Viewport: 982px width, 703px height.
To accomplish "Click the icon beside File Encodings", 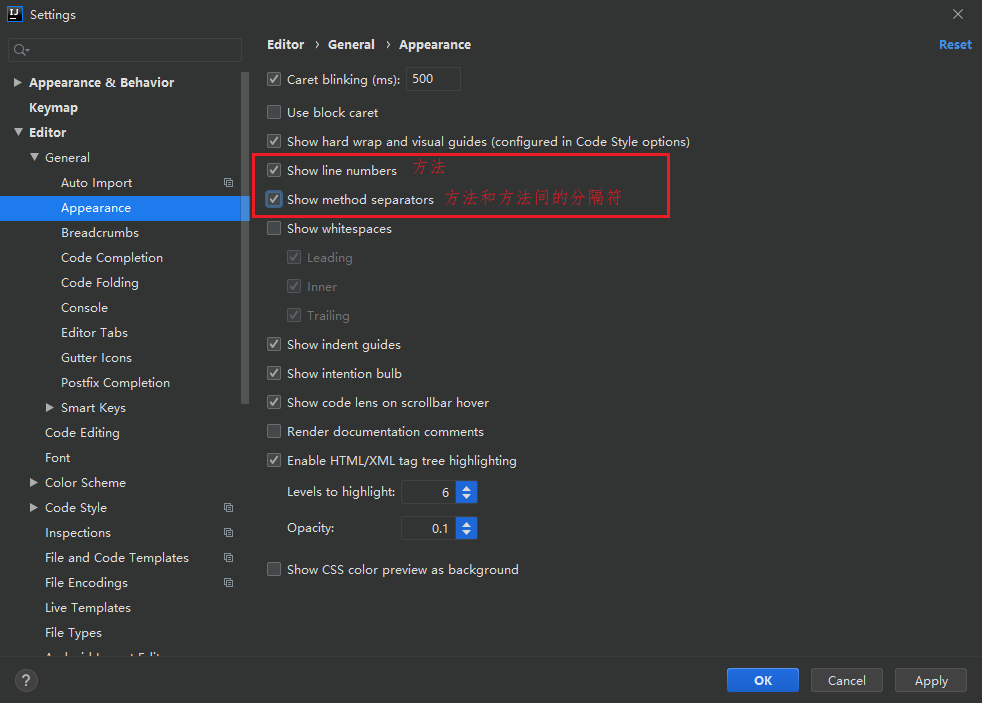I will click(x=228, y=583).
